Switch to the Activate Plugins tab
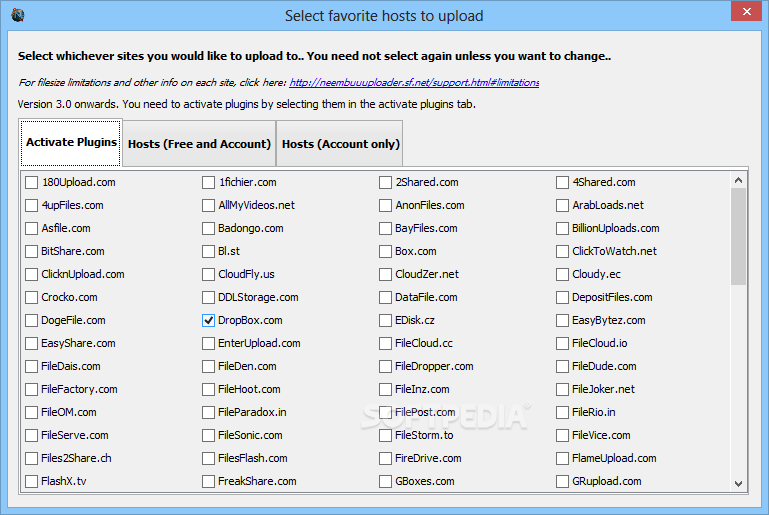This screenshot has width=769, height=515. pos(71,142)
